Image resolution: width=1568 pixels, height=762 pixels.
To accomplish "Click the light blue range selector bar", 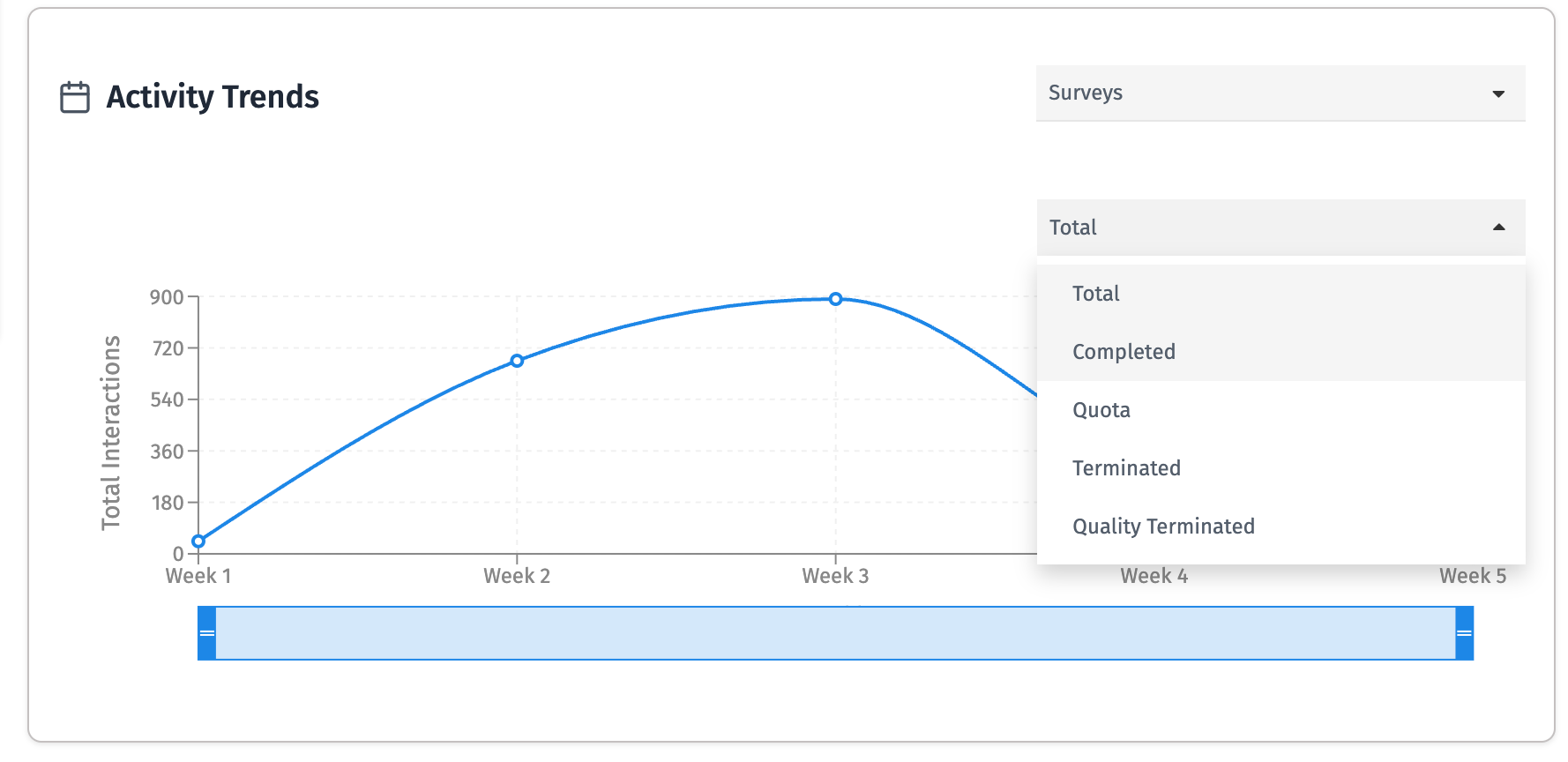I will tap(835, 633).
